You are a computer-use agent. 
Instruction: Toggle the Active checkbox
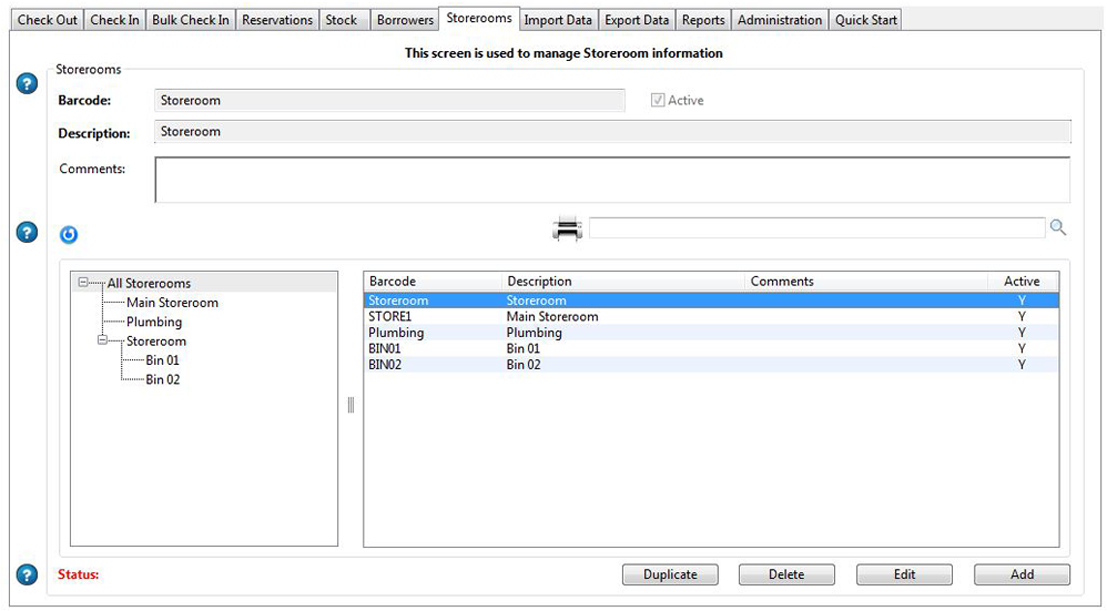(x=658, y=100)
